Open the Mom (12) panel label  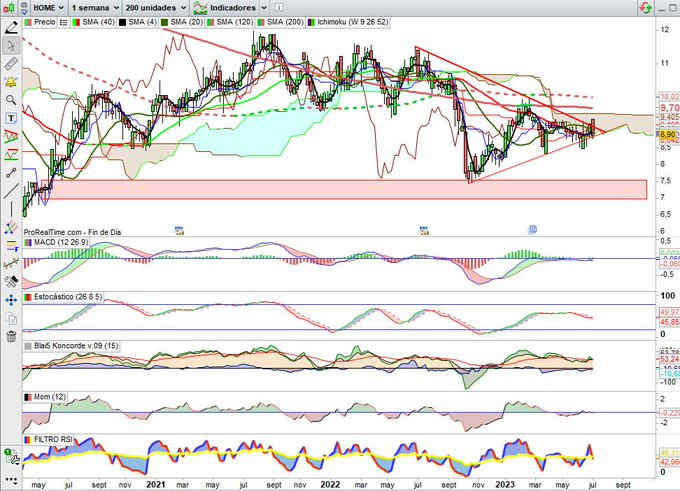pos(46,397)
